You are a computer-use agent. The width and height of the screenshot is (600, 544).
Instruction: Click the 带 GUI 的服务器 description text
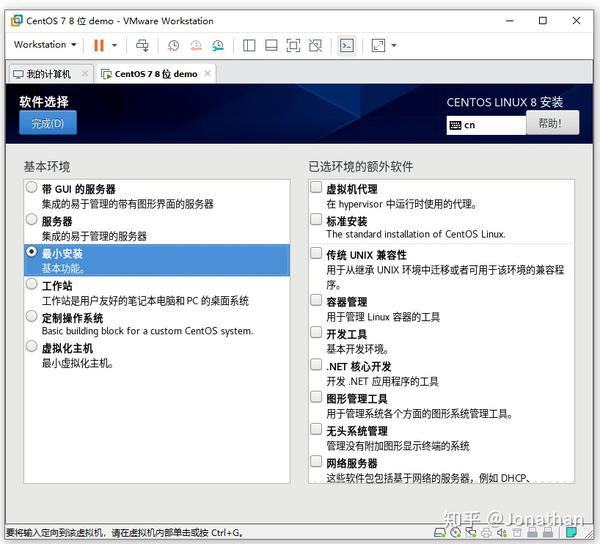tap(128, 204)
